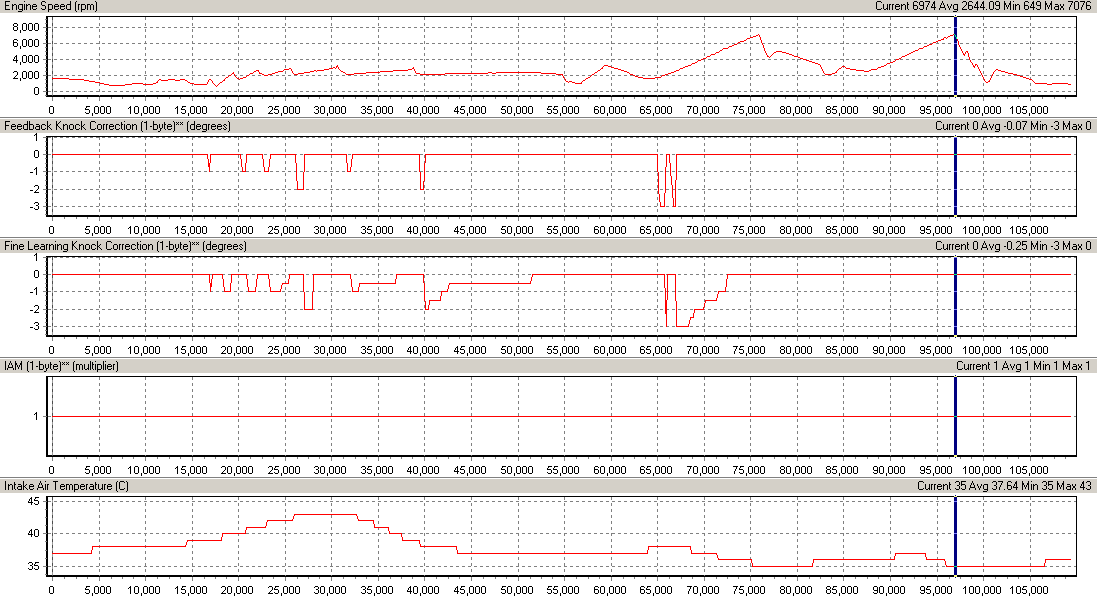
Task: Click the blue cursor in Fine Learning Knock graph
Action: pos(956,300)
